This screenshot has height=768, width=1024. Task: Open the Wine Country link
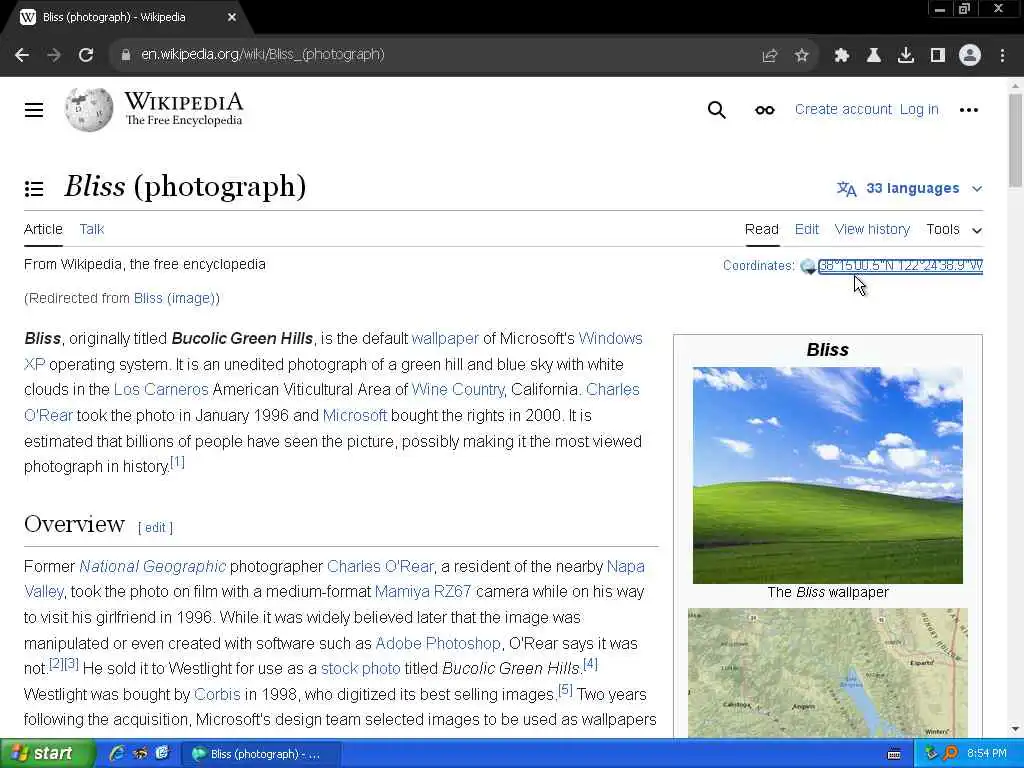[457, 389]
